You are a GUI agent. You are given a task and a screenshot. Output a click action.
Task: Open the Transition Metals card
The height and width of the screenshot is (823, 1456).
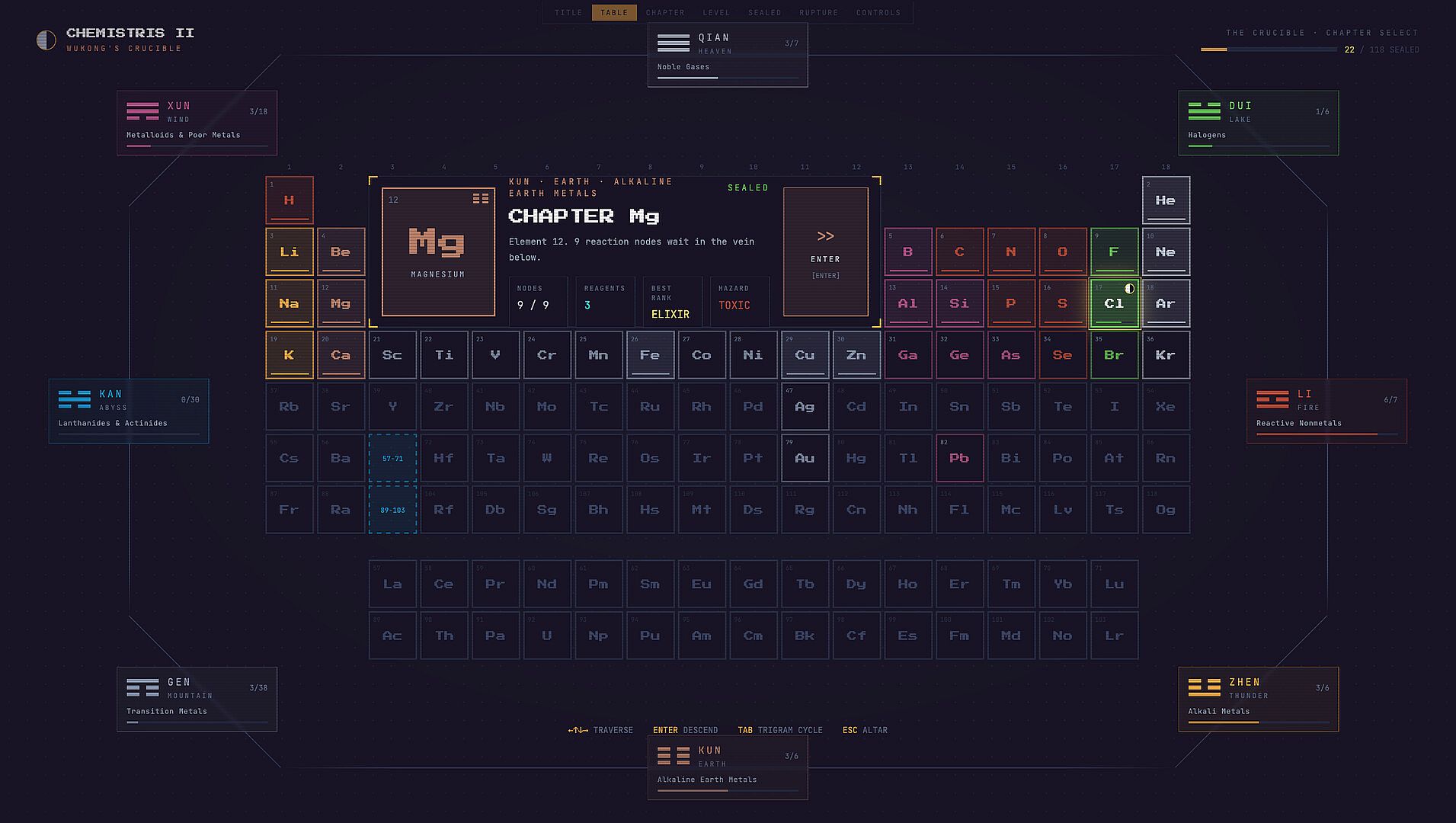[197, 700]
